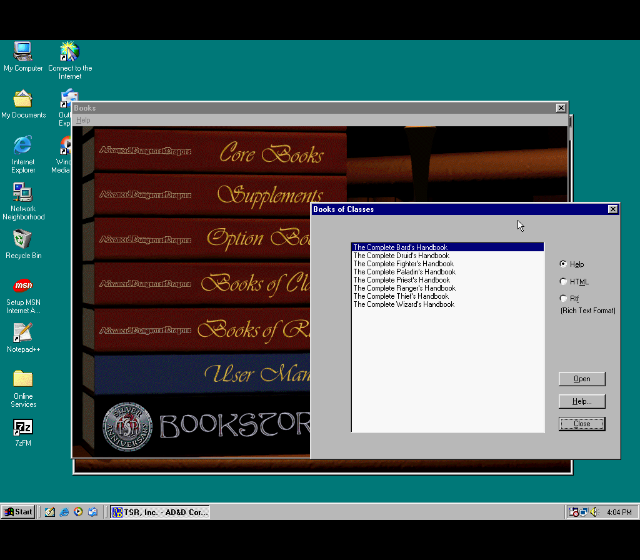Select the Help format radio button
The height and width of the screenshot is (560, 640).
tap(564, 264)
